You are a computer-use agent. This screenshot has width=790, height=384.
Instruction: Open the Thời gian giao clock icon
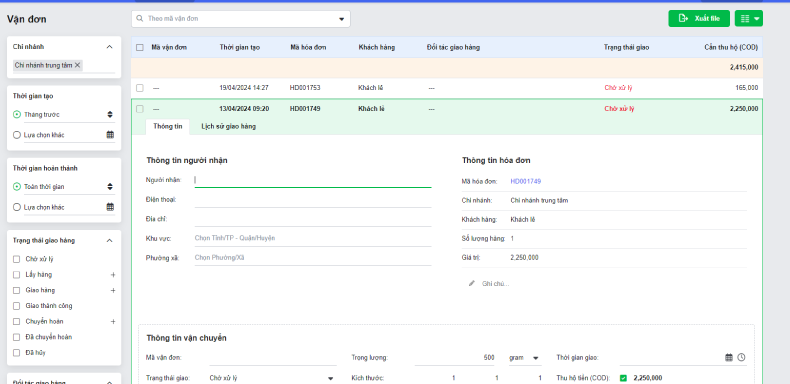(741, 357)
